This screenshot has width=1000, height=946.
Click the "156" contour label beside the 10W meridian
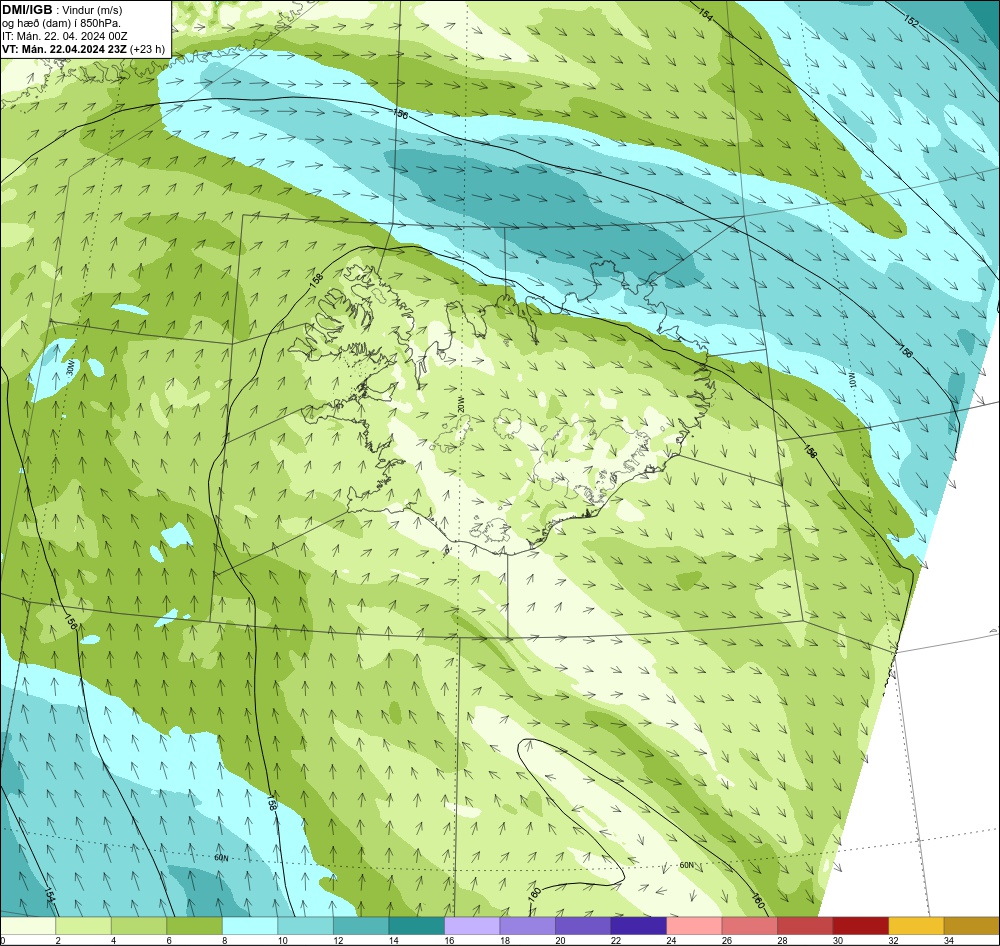point(904,350)
